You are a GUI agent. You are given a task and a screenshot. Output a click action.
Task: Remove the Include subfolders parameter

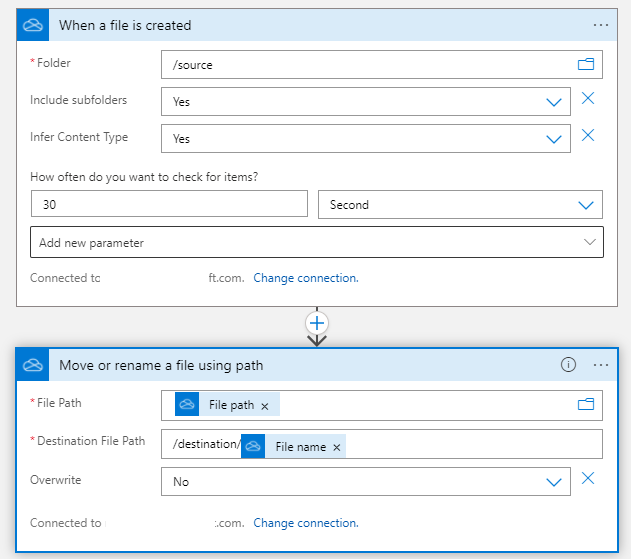pyautogui.click(x=588, y=99)
